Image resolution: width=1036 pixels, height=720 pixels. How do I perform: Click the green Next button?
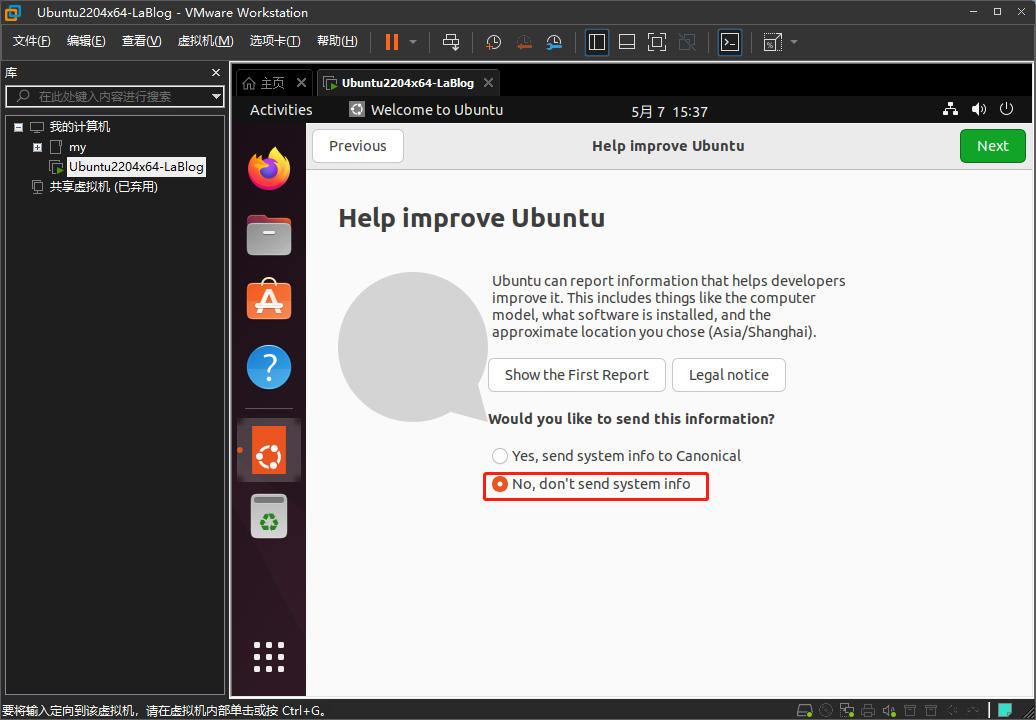[992, 146]
